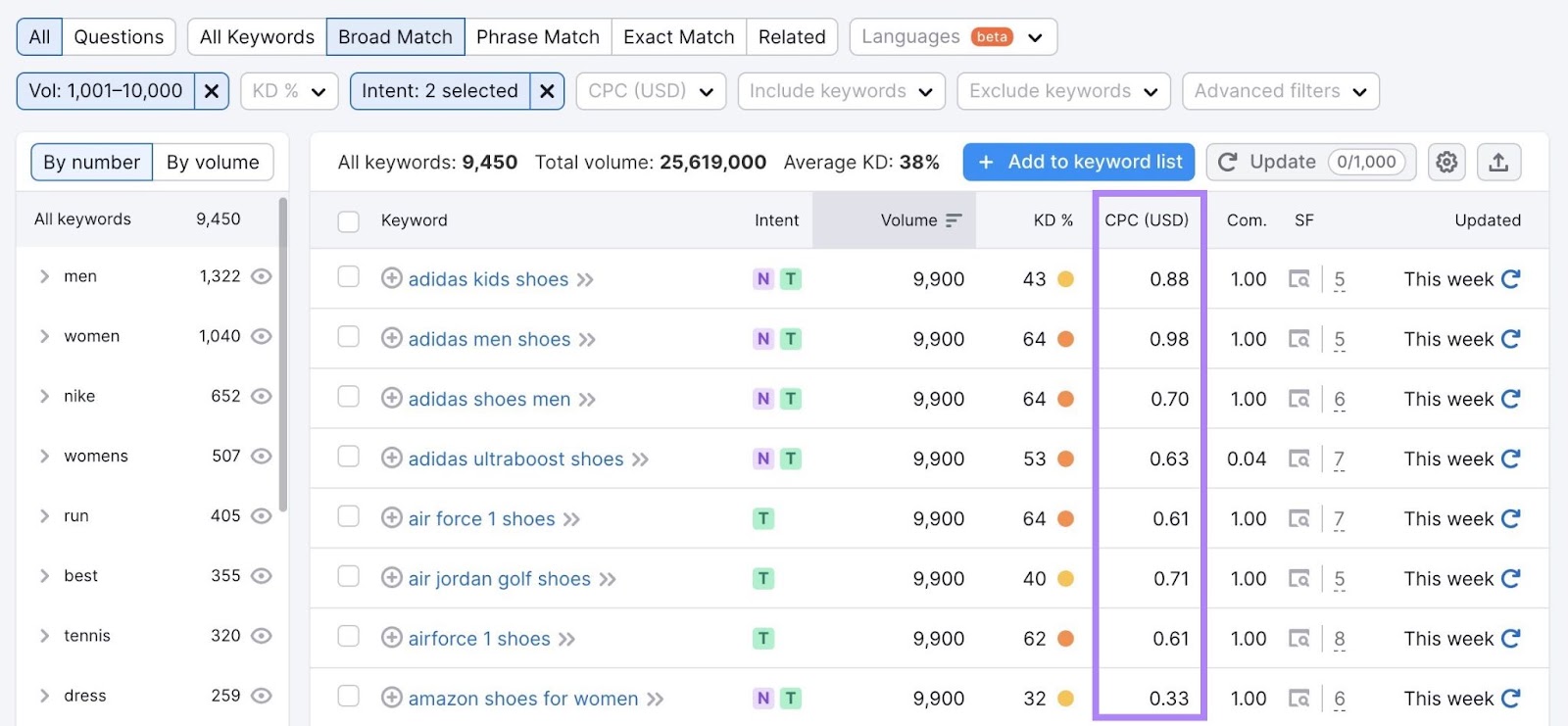
Task: Refresh the amazon shoes for women row
Action: 1510,699
